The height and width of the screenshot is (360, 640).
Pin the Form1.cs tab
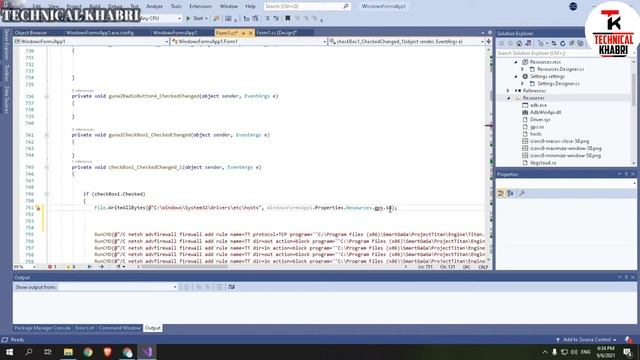point(243,33)
